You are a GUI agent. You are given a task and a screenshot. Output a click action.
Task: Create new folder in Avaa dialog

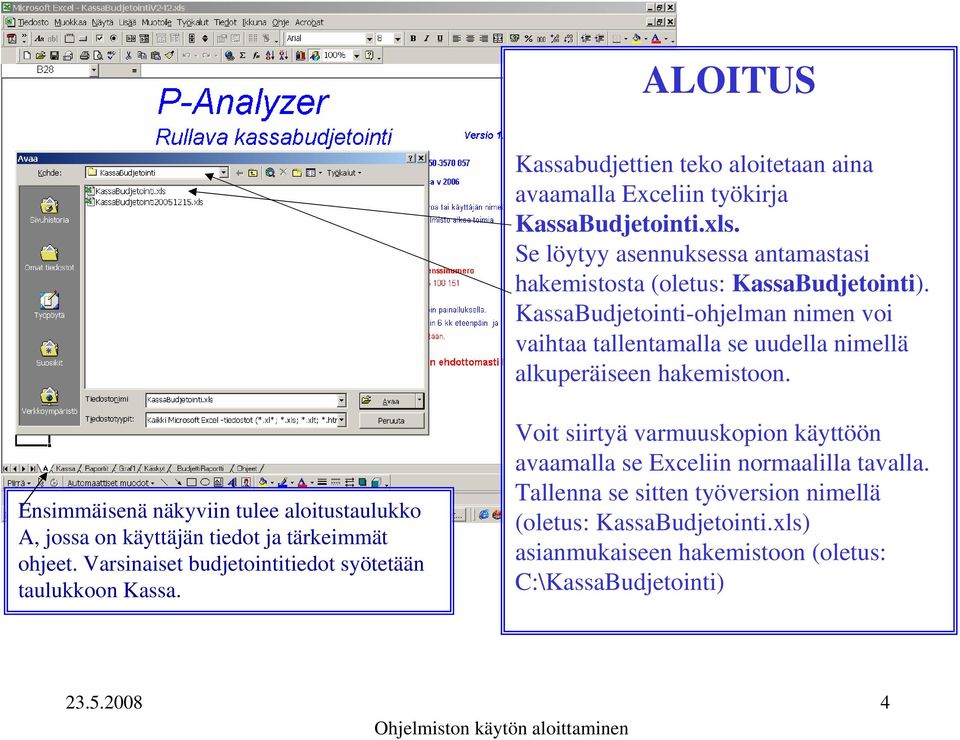click(x=297, y=173)
